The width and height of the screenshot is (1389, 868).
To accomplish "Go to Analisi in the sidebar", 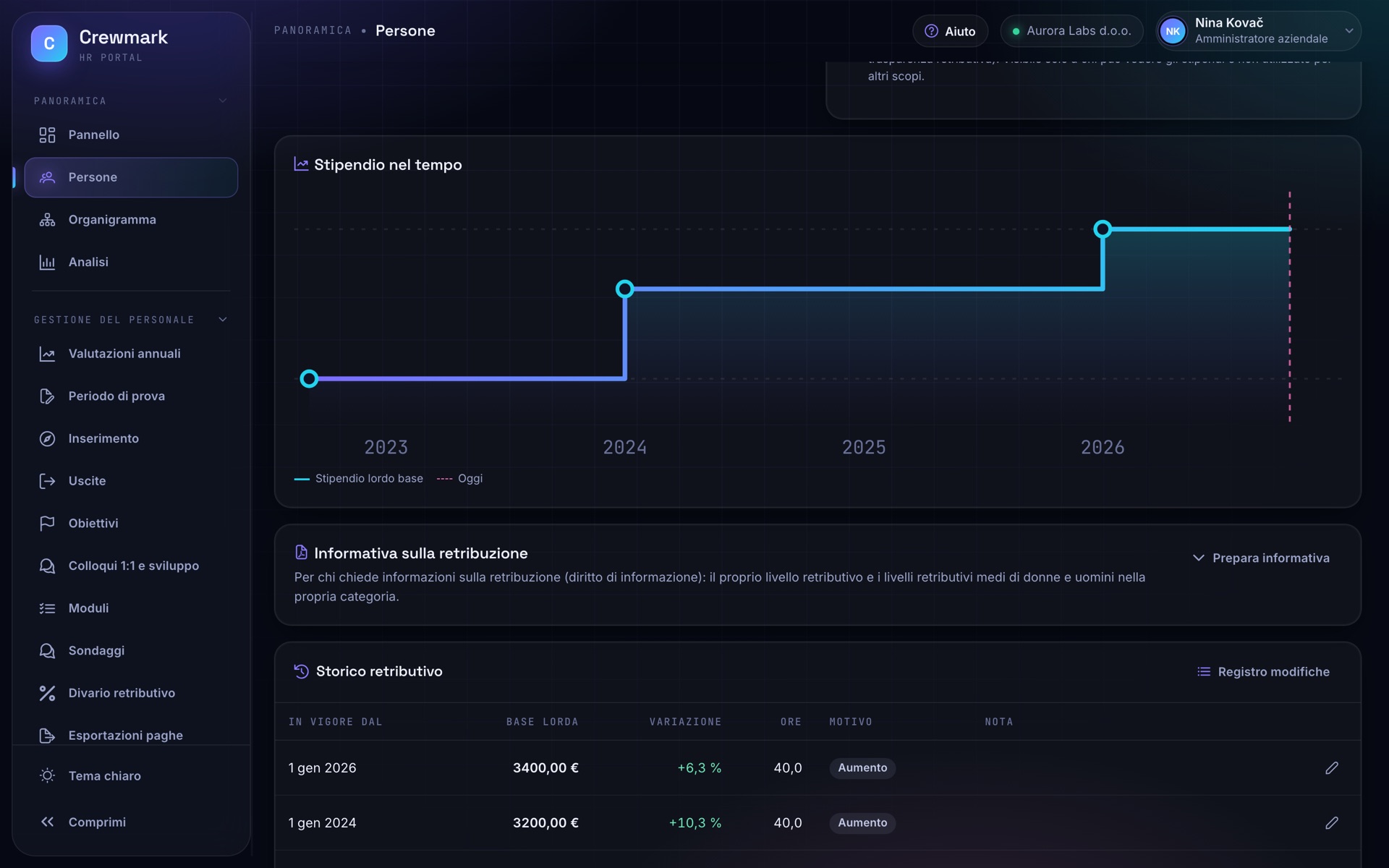I will click(131, 262).
